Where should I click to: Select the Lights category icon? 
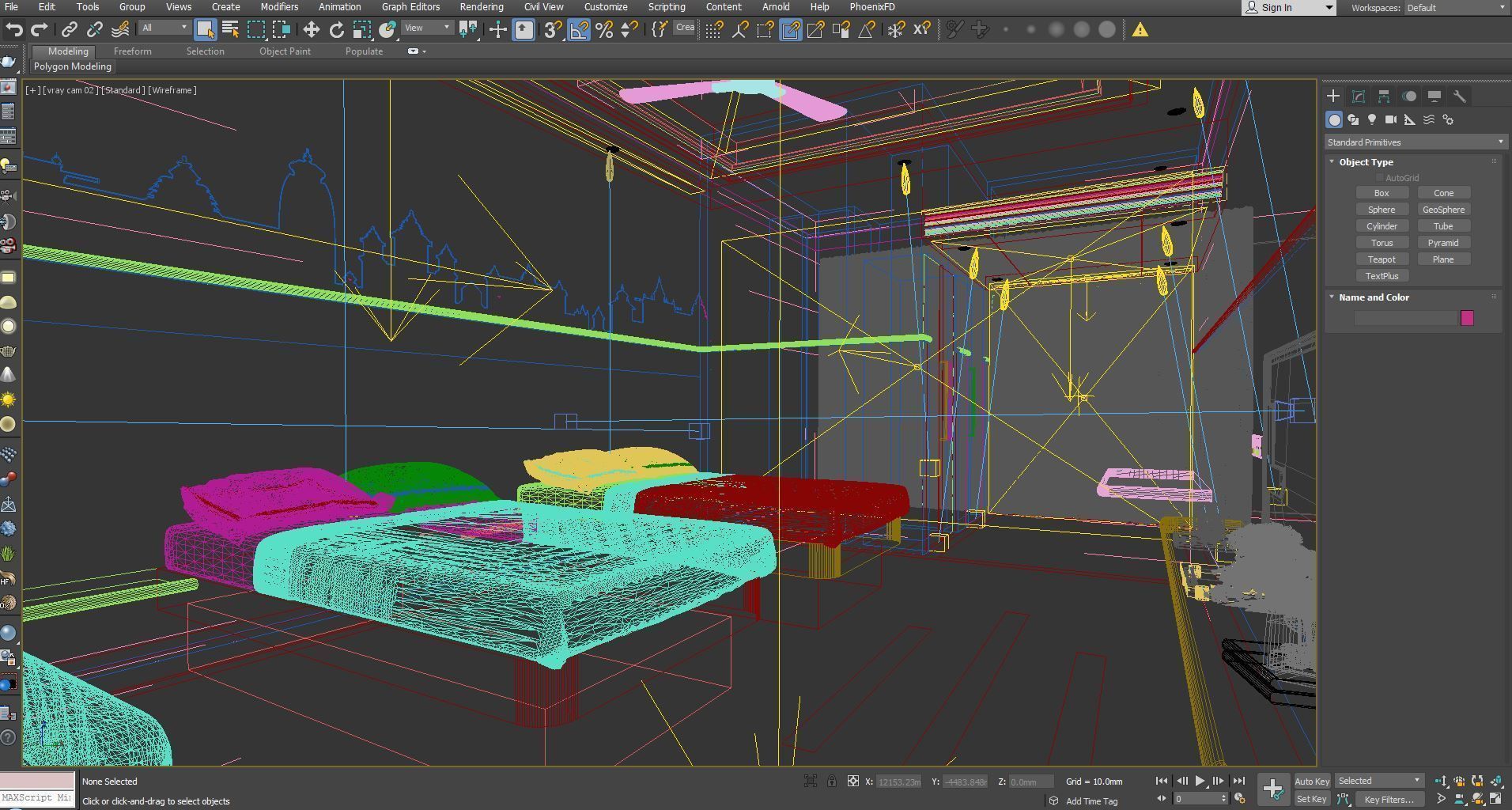point(1372,120)
